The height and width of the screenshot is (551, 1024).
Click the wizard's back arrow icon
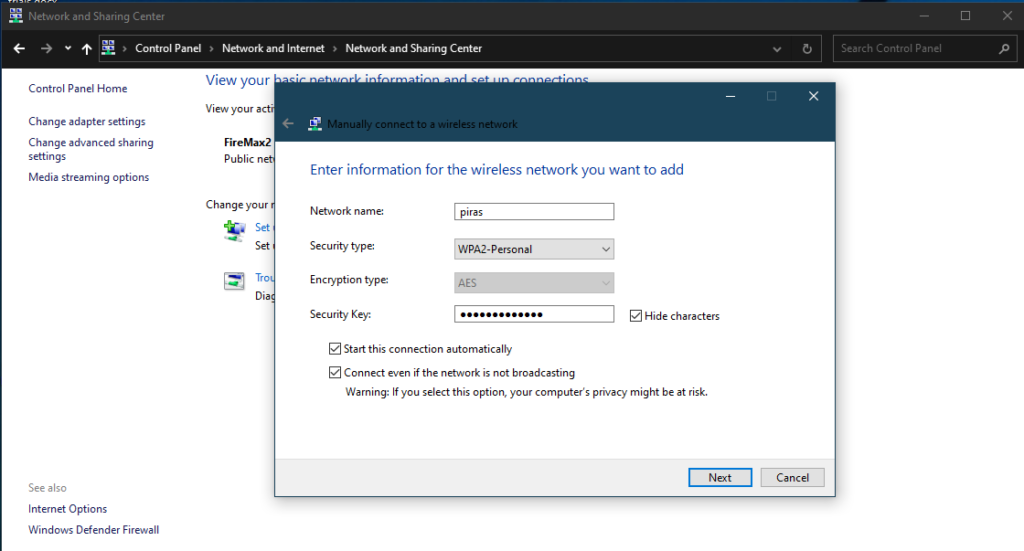pyautogui.click(x=288, y=124)
